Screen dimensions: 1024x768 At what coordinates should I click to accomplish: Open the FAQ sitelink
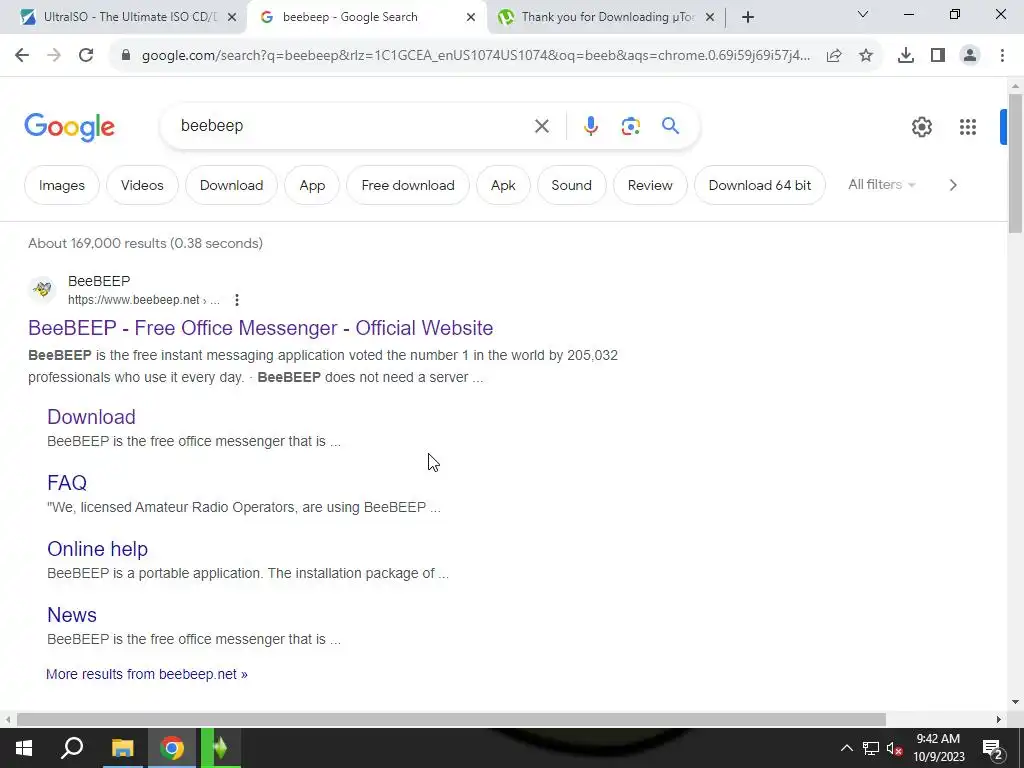coord(67,483)
